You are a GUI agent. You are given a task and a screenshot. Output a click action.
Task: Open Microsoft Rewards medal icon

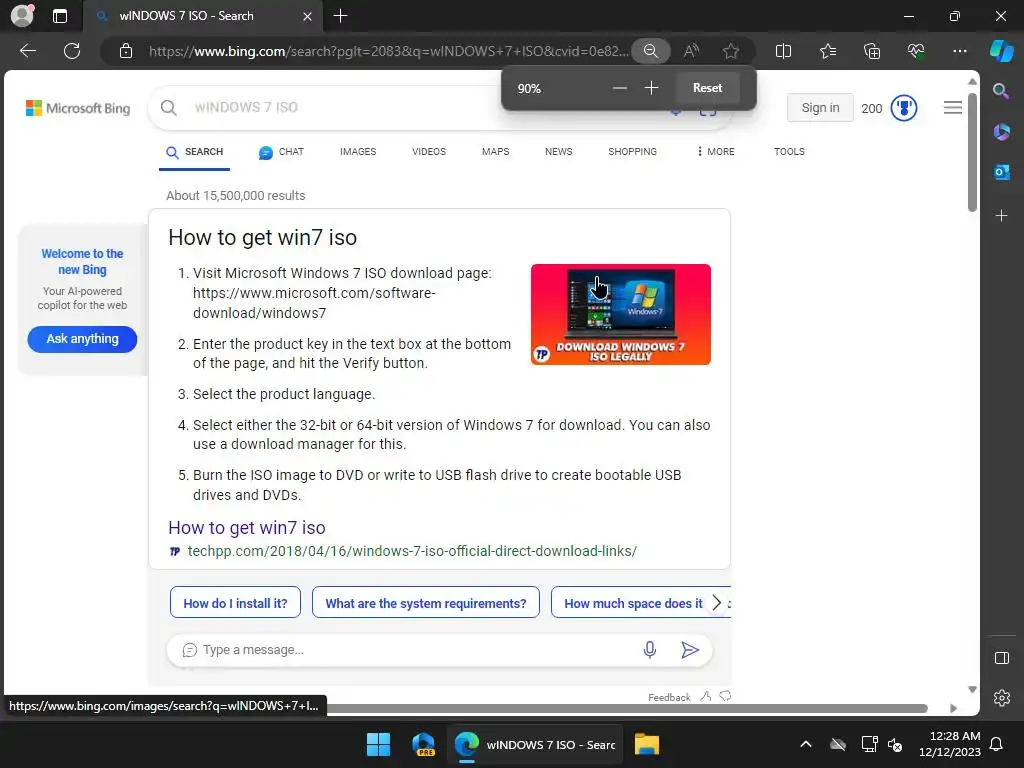[904, 108]
